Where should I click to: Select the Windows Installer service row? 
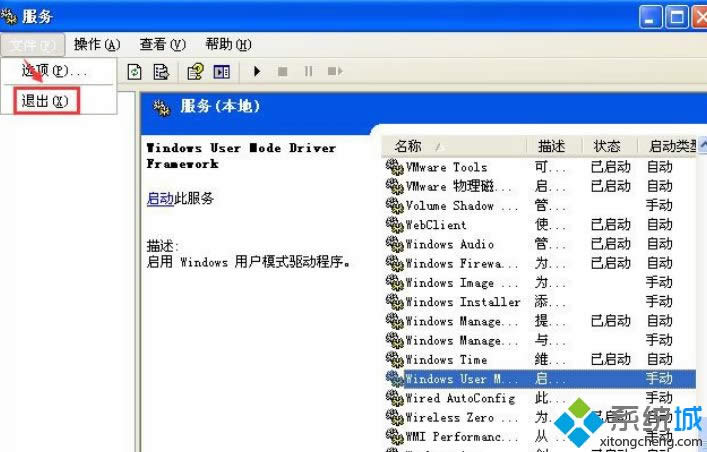pyautogui.click(x=462, y=302)
